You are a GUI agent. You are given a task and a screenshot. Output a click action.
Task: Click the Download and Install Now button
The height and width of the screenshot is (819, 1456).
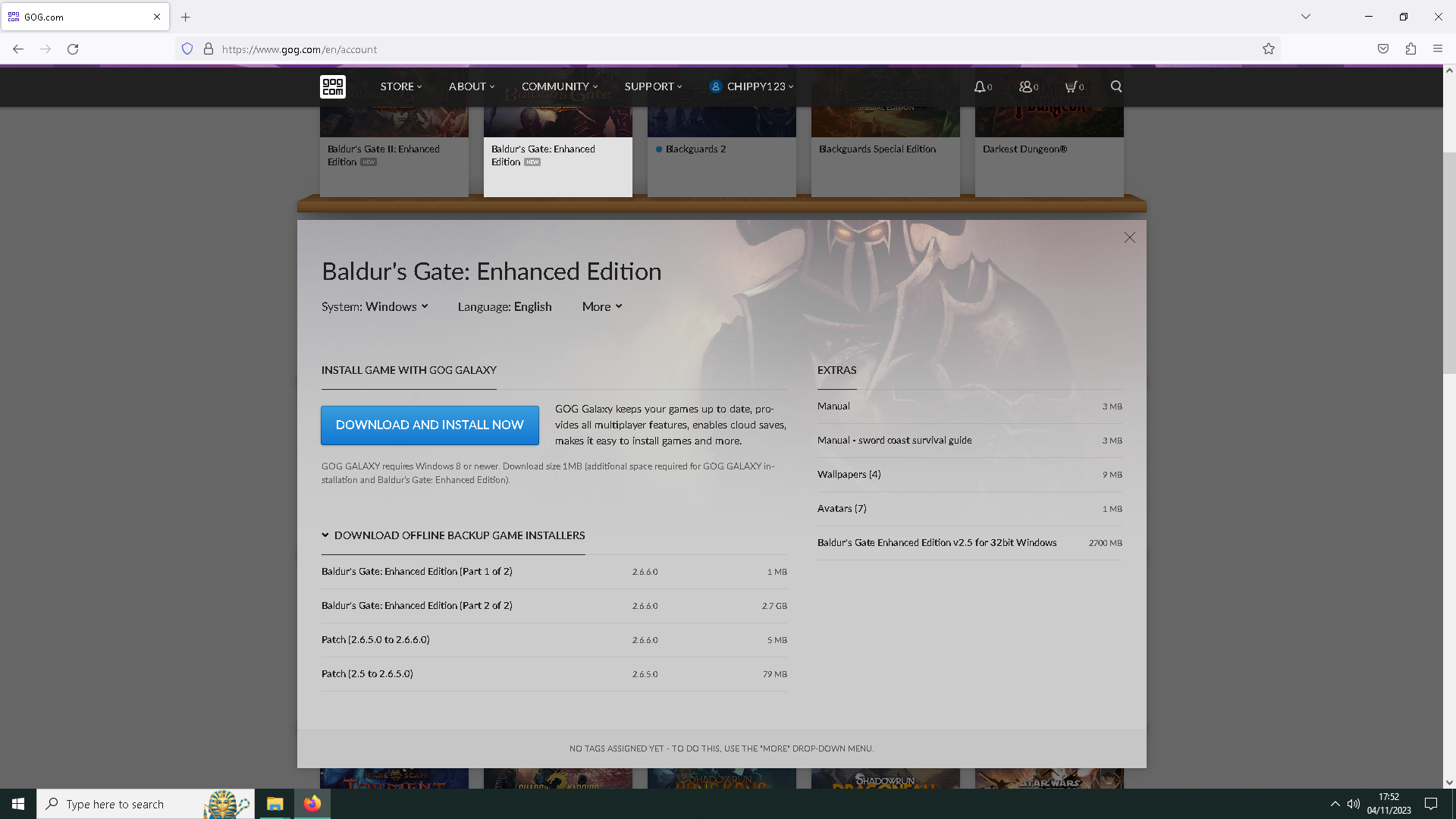pos(429,425)
